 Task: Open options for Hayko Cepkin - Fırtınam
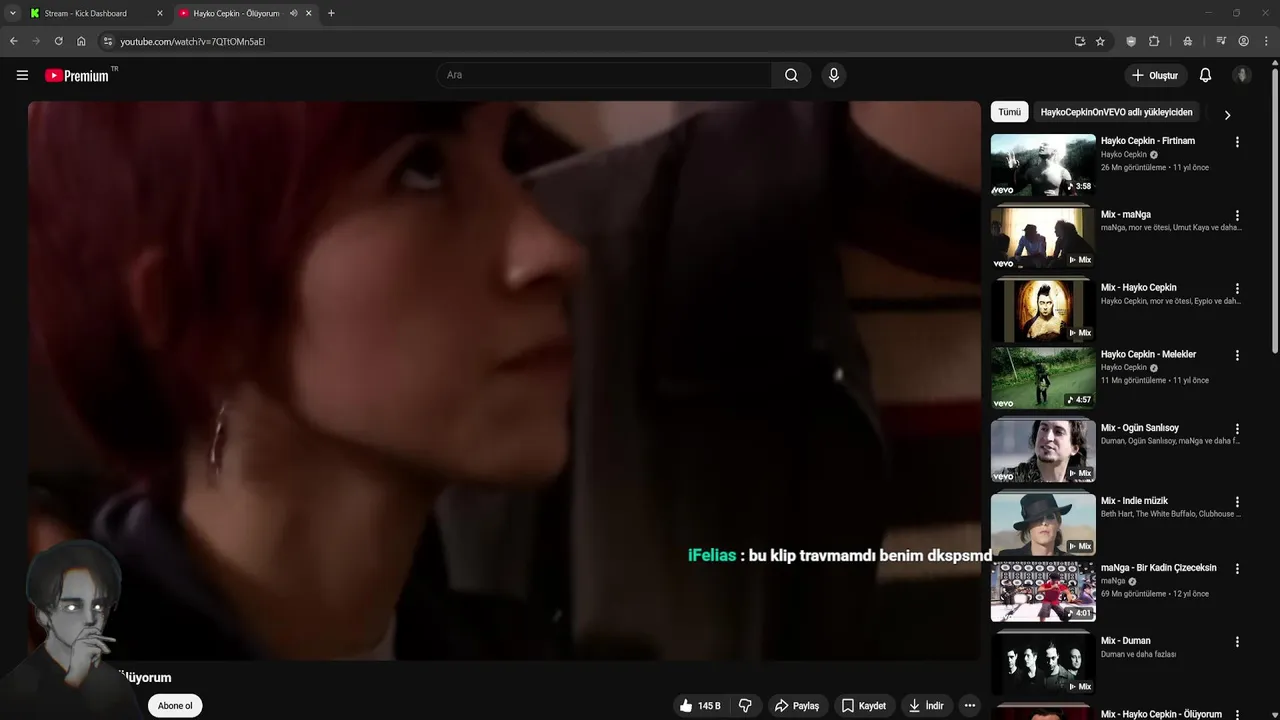[x=1237, y=142]
